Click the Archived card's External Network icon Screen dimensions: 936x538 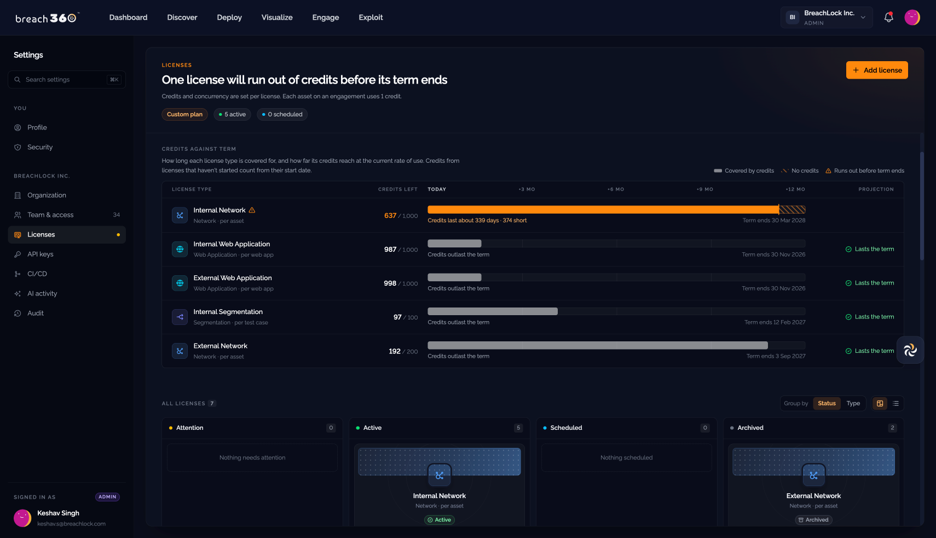pyautogui.click(x=813, y=475)
